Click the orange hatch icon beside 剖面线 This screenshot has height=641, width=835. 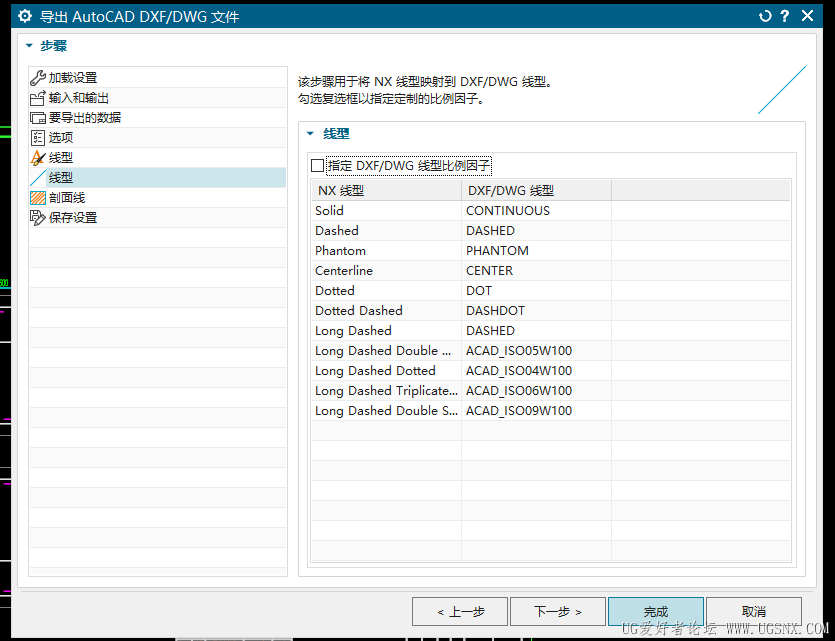38,198
